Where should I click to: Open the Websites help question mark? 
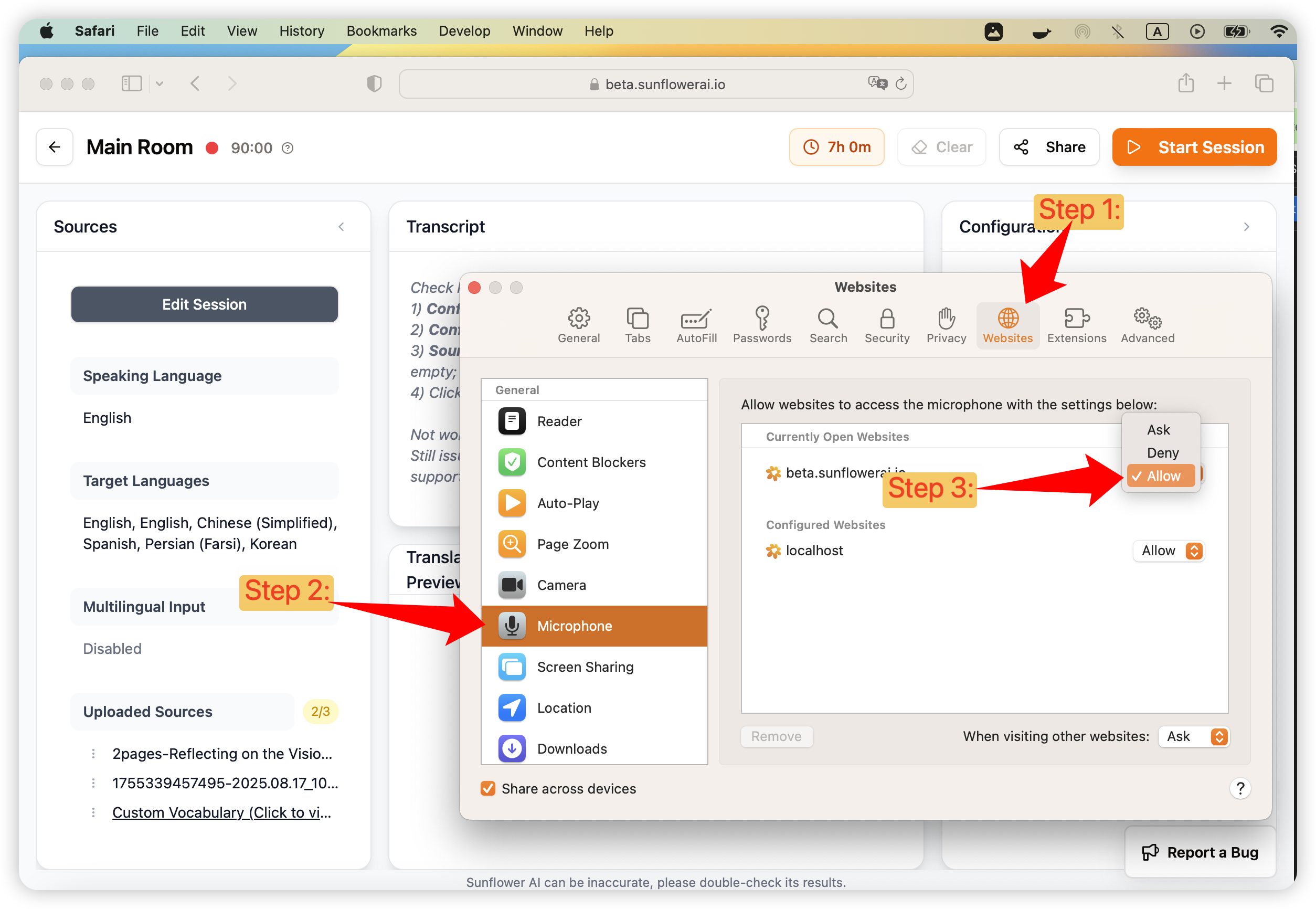(1240, 788)
